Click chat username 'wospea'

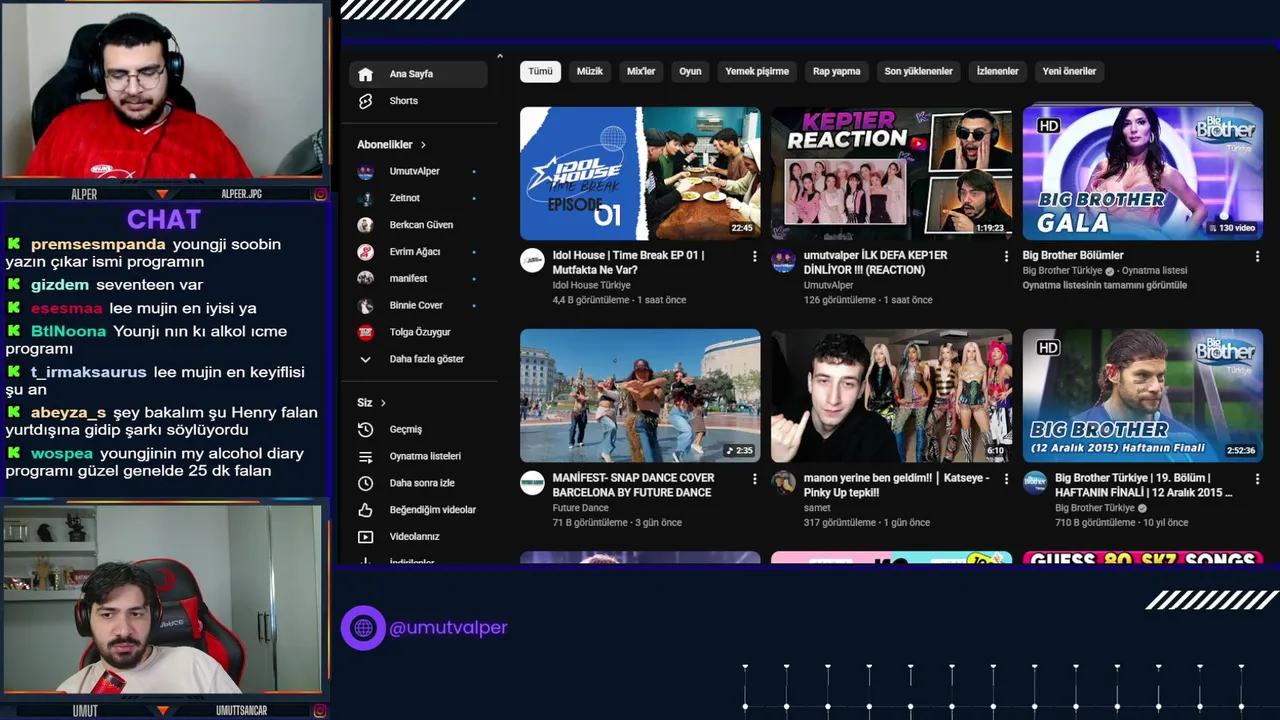(x=62, y=453)
